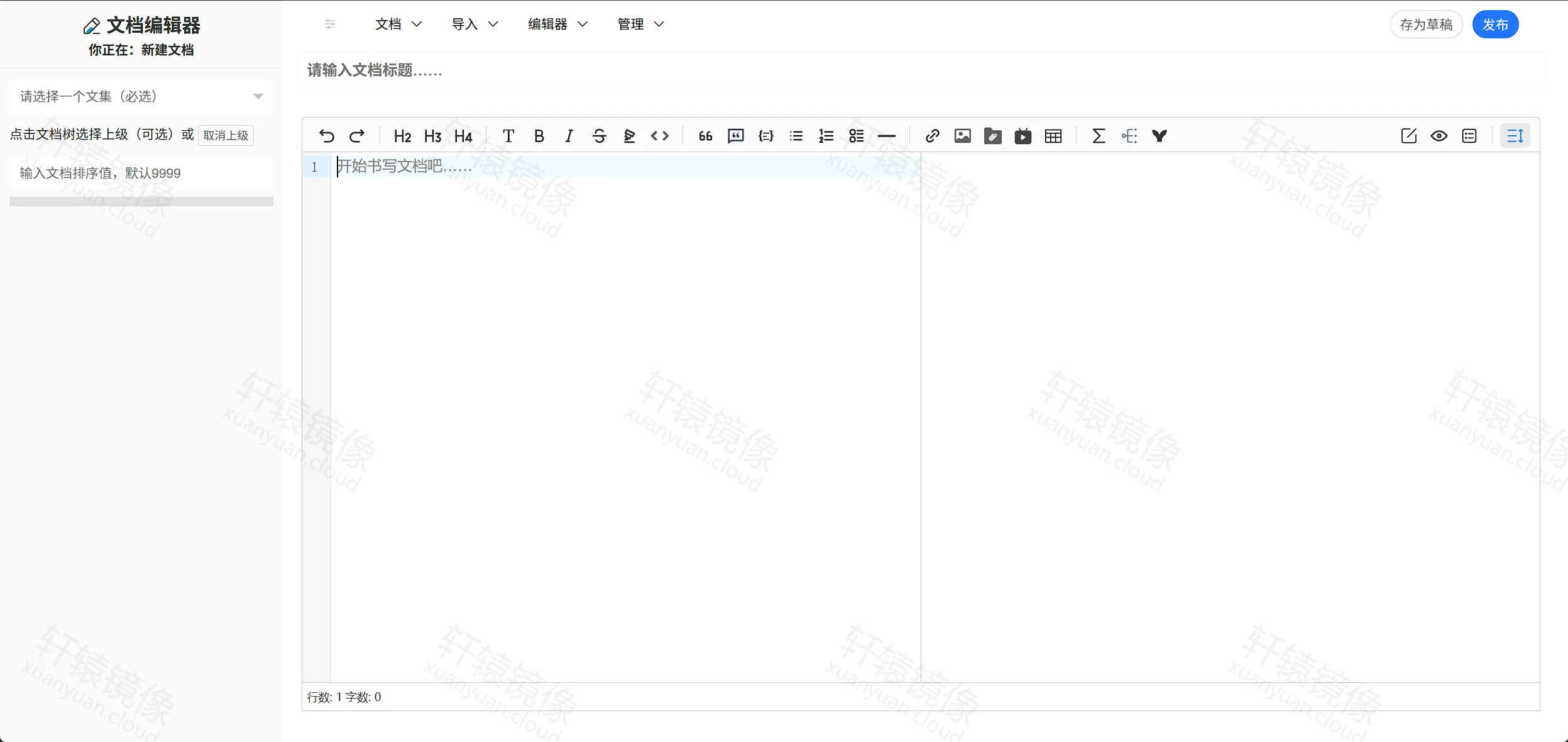The image size is (1568, 742).
Task: Insert an image
Action: (x=962, y=136)
